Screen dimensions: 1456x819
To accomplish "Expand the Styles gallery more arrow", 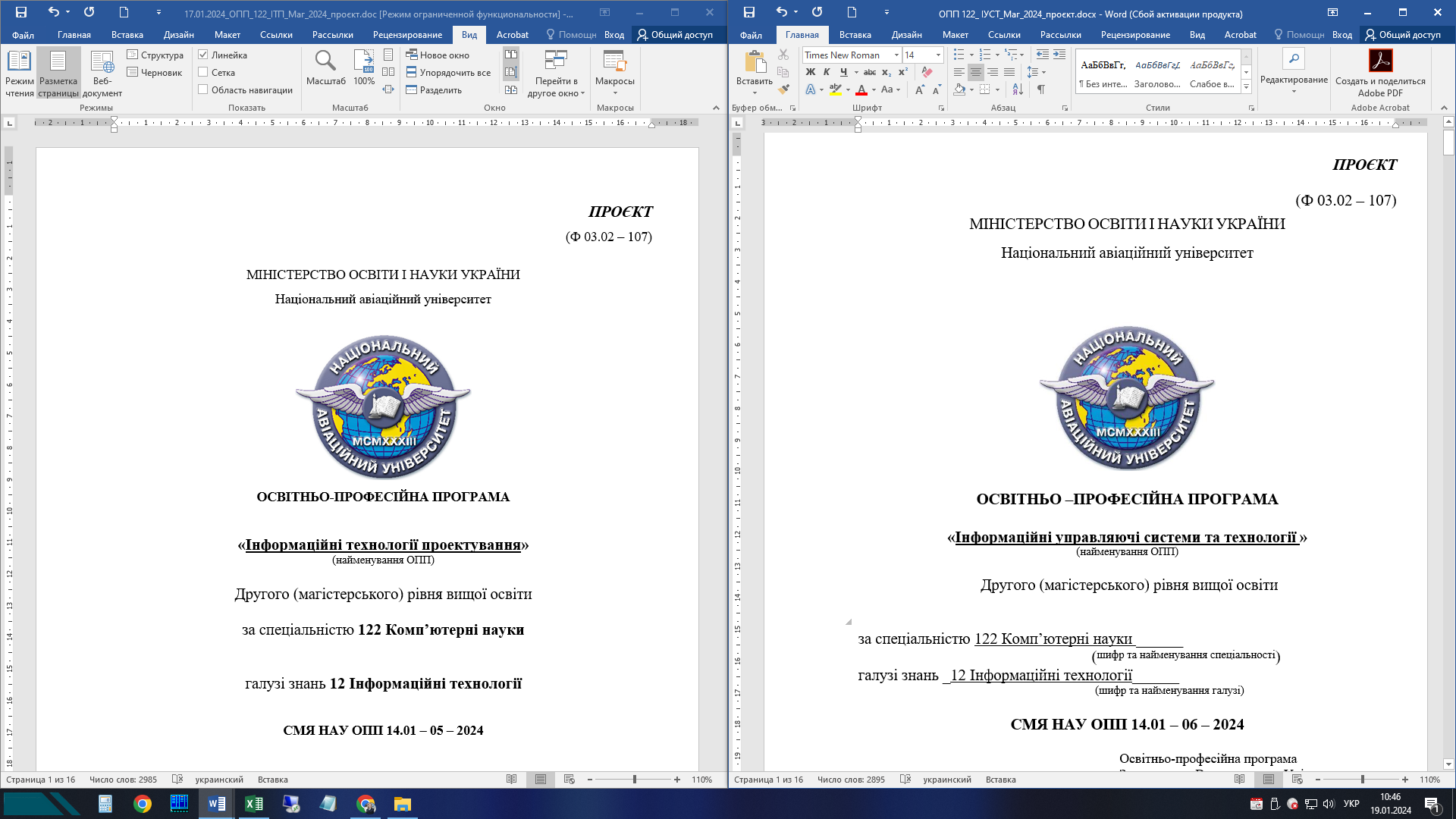I will pyautogui.click(x=1246, y=86).
